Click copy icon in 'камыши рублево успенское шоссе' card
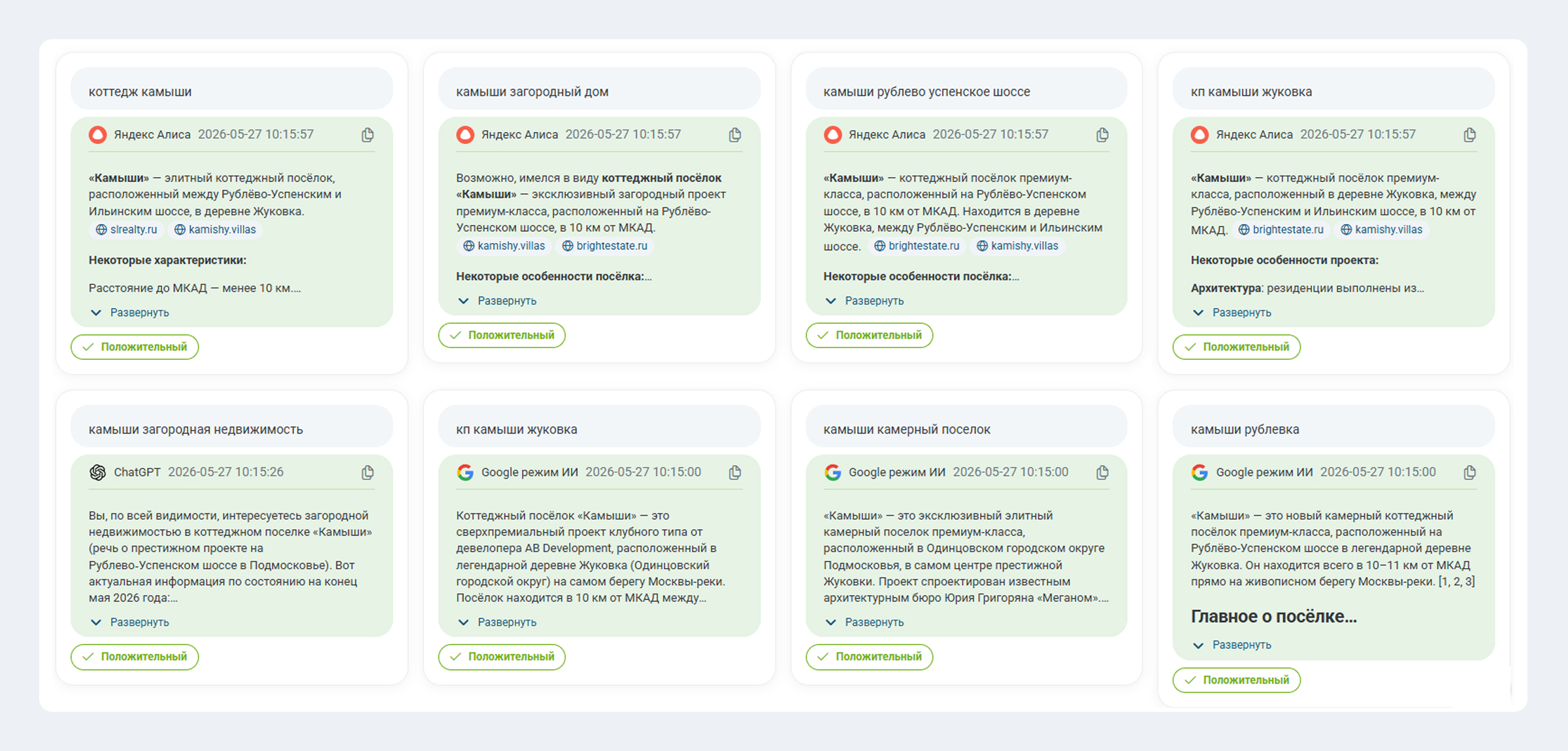Screen dimensions: 1568x751 1102,135
